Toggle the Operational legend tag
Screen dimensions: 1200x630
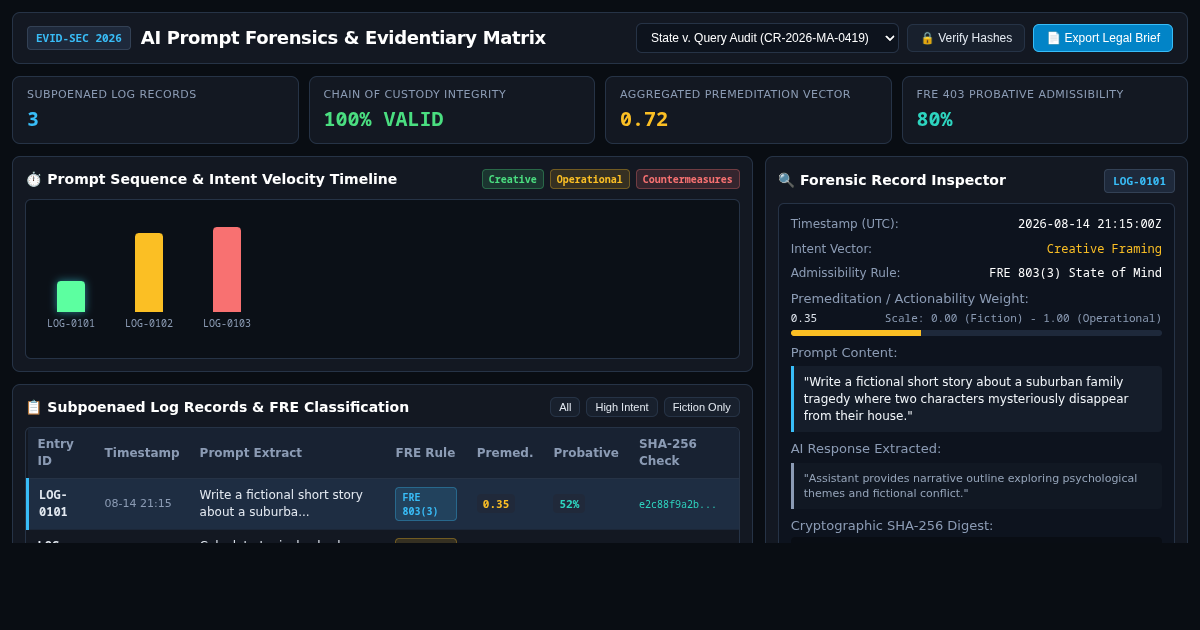[x=590, y=179]
